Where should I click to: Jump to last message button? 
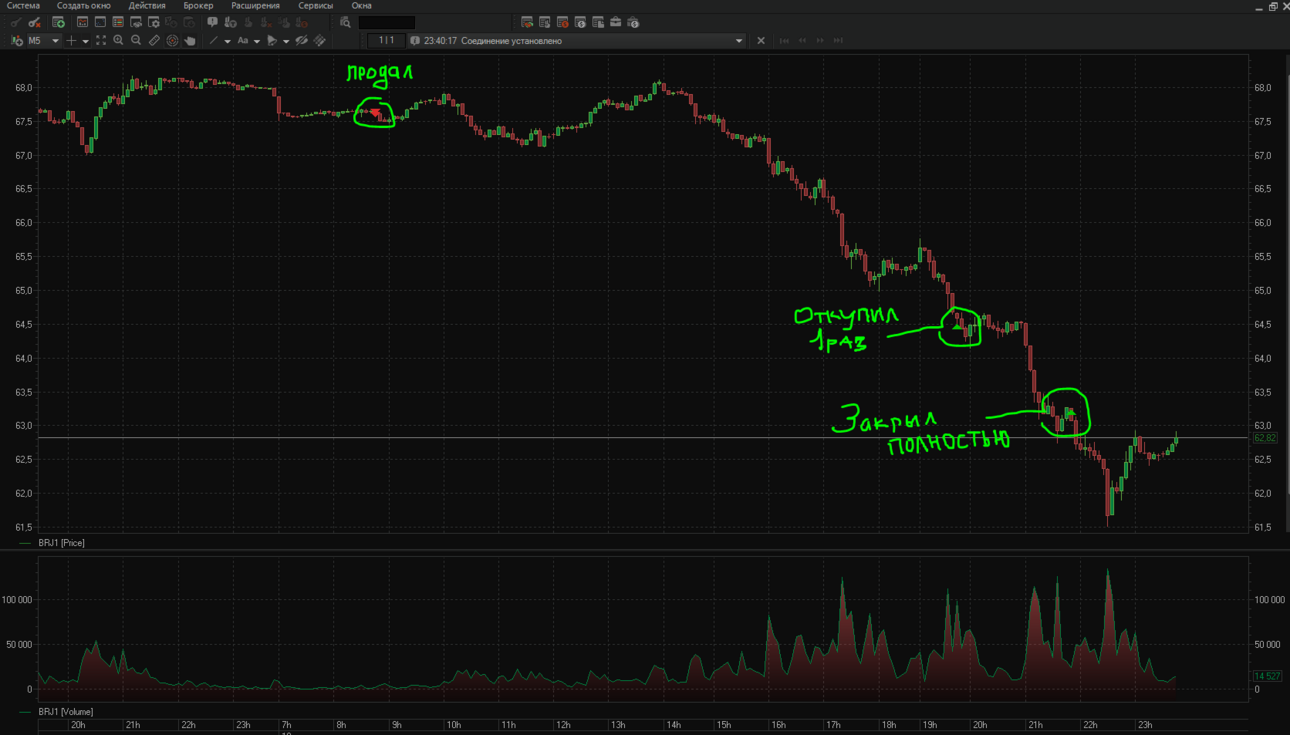pos(838,41)
